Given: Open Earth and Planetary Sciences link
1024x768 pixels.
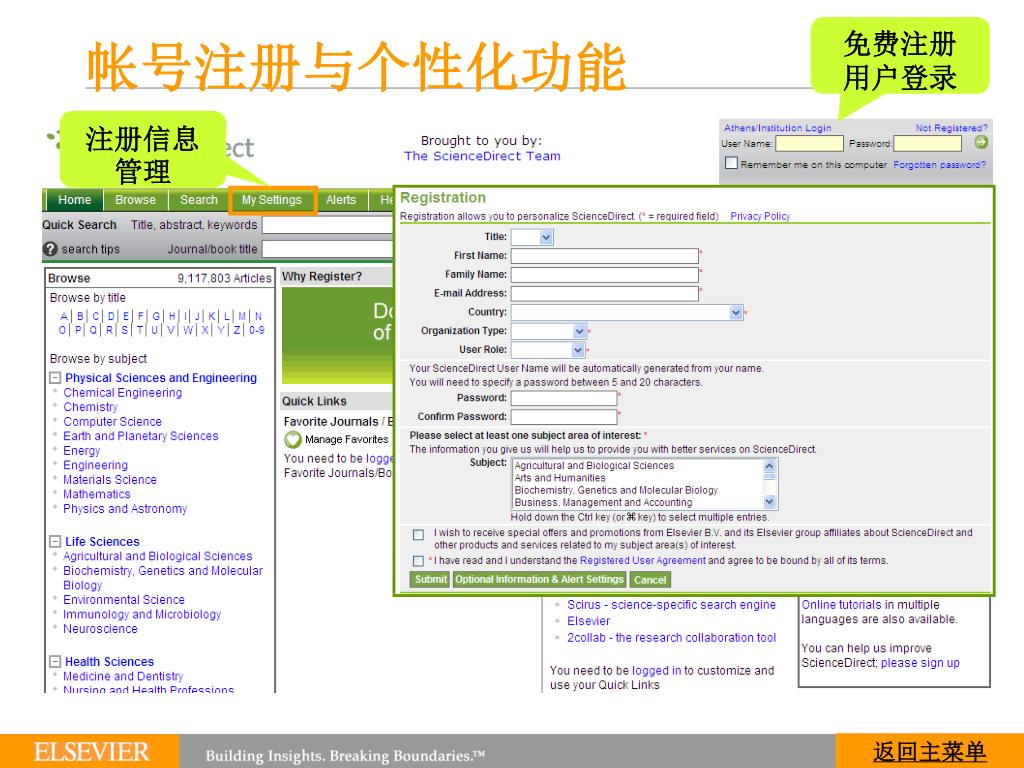Looking at the screenshot, I should 140,436.
